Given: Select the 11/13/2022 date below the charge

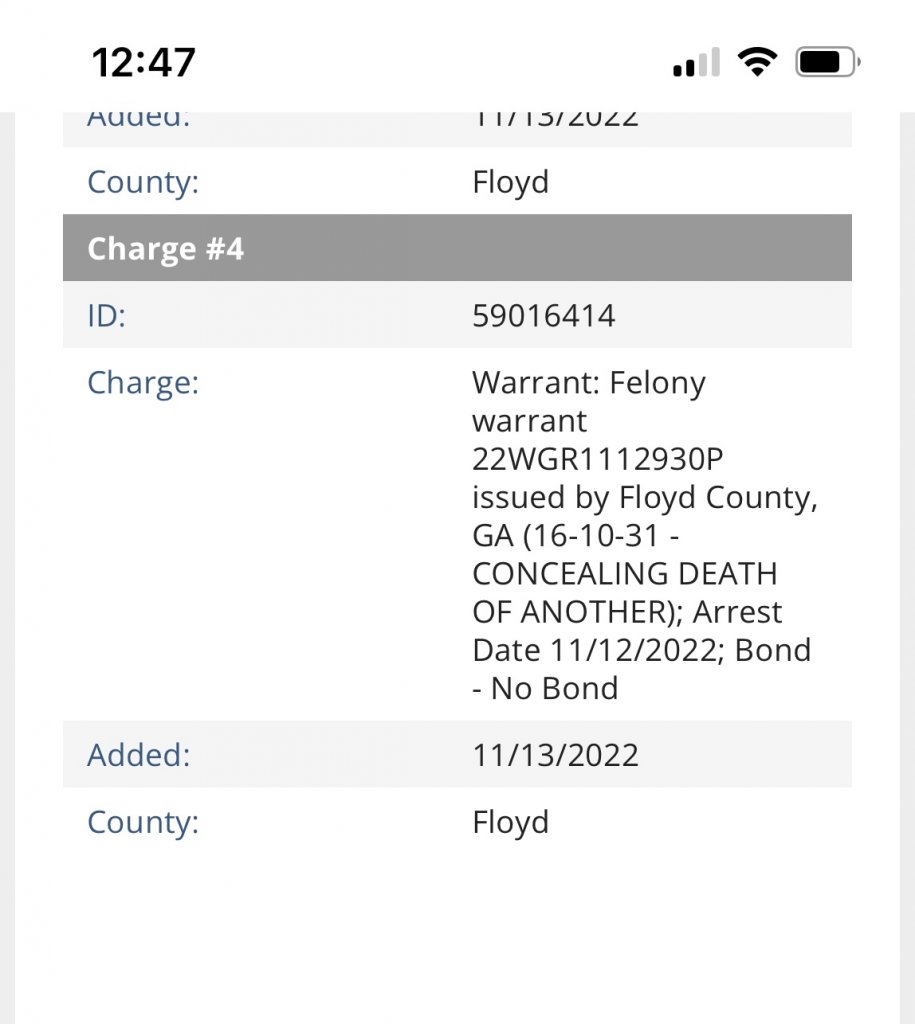Looking at the screenshot, I should coord(555,754).
